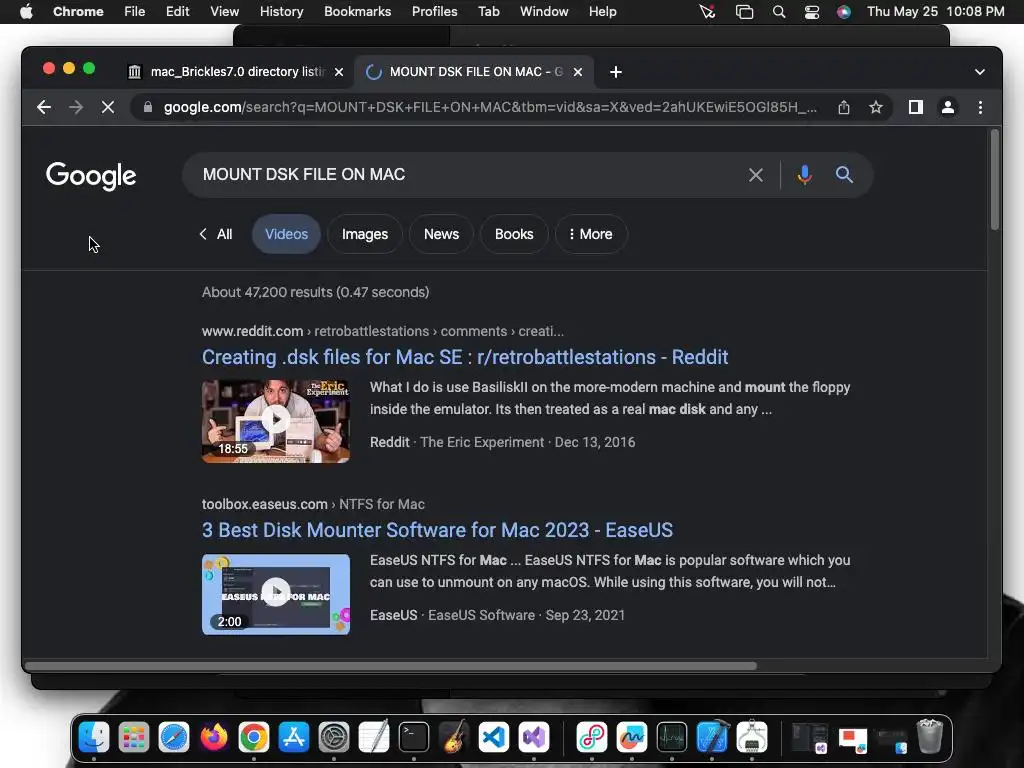The image size is (1024, 768).
Task: Close the mac_Brickles7.0 directory listing tab
Action: [339, 72]
